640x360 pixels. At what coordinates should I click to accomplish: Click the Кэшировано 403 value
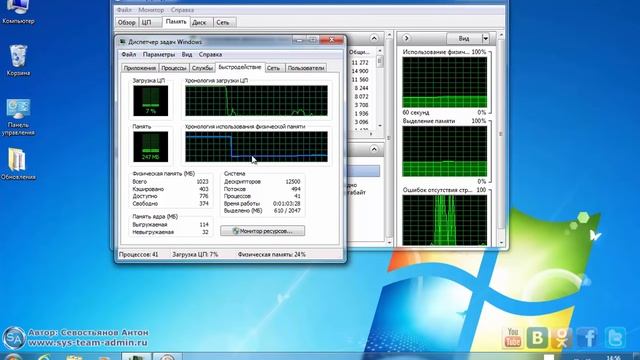click(204, 189)
